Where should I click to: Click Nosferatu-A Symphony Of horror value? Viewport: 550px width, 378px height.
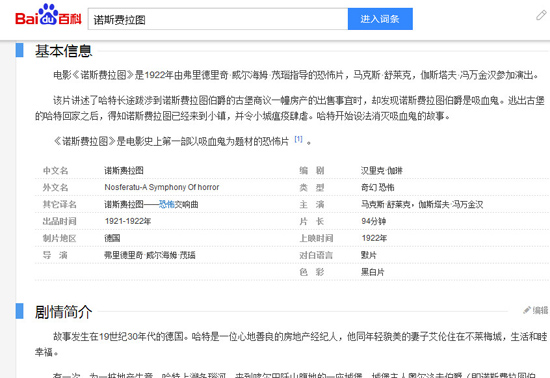pyautogui.click(x=162, y=188)
